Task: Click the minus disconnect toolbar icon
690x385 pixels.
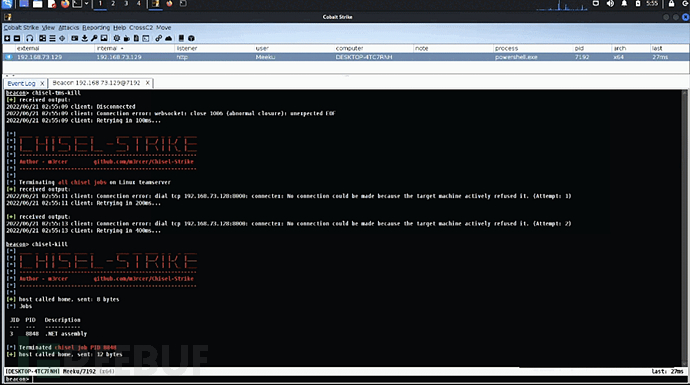Action: (x=17, y=38)
